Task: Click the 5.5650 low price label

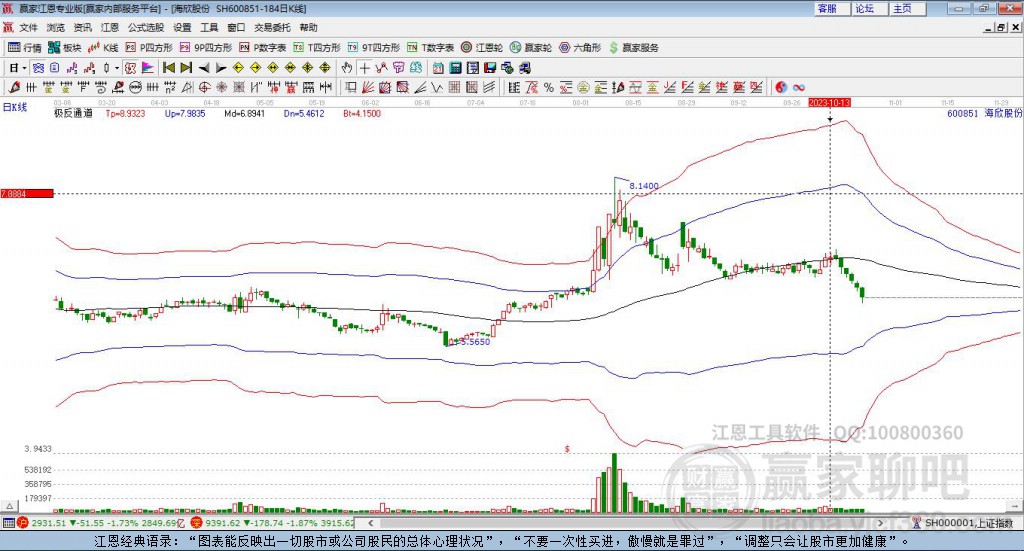Action: click(475, 341)
